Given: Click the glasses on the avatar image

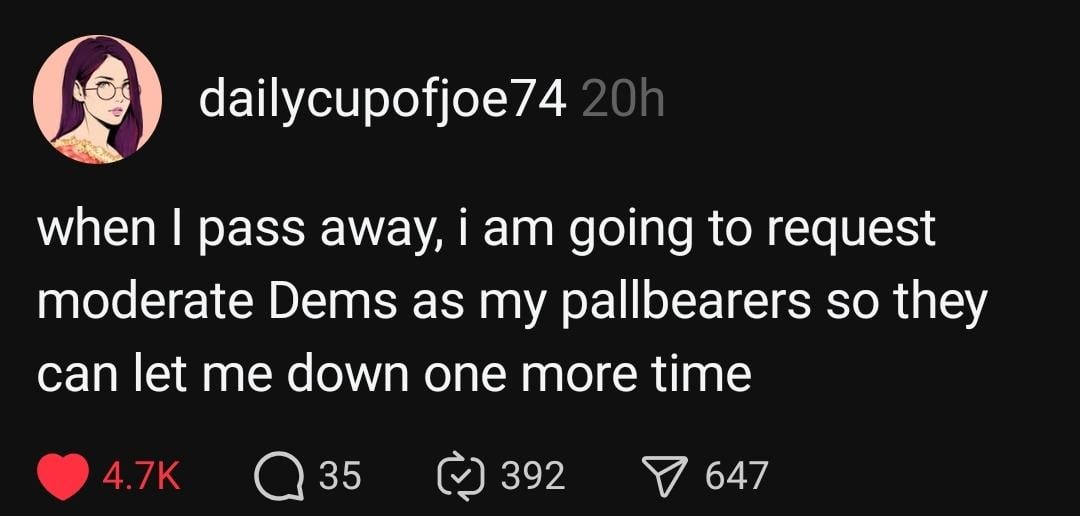Looking at the screenshot, I should point(108,90).
